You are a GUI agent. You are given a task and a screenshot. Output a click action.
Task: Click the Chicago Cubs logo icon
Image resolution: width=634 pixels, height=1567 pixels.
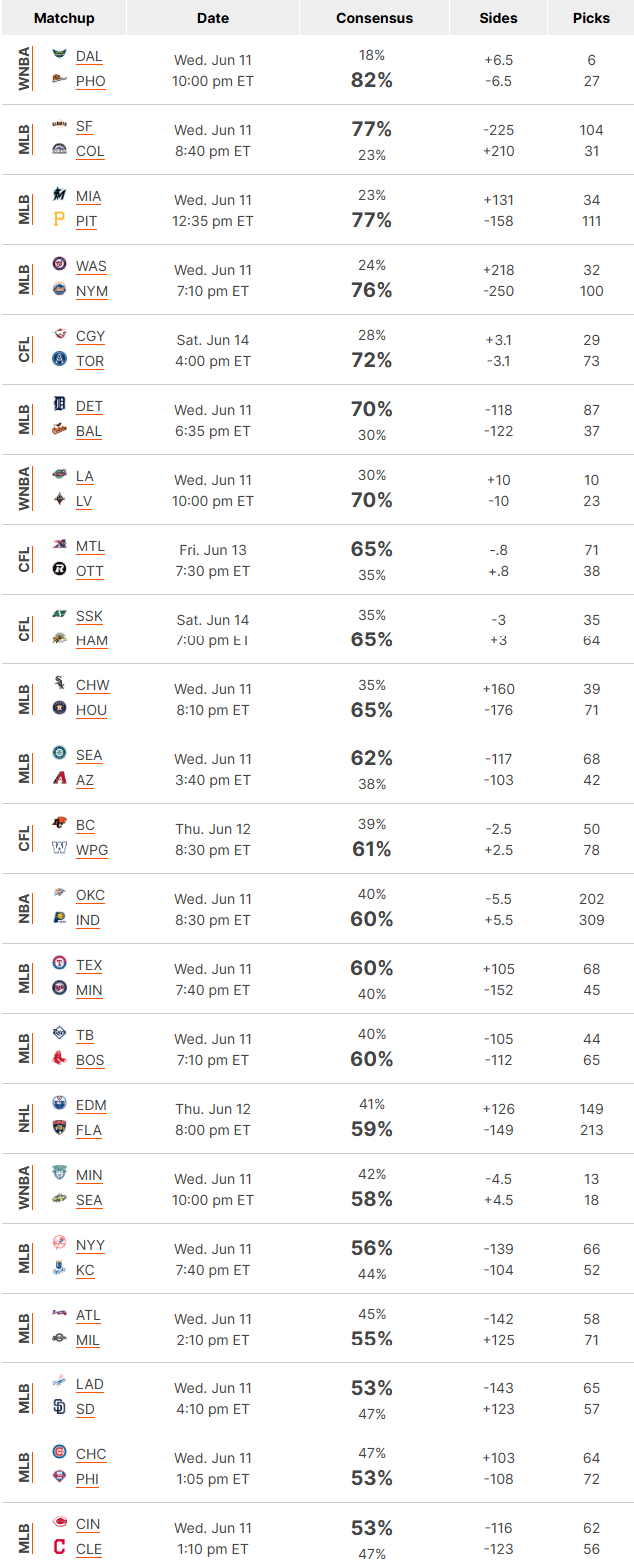59,1453
